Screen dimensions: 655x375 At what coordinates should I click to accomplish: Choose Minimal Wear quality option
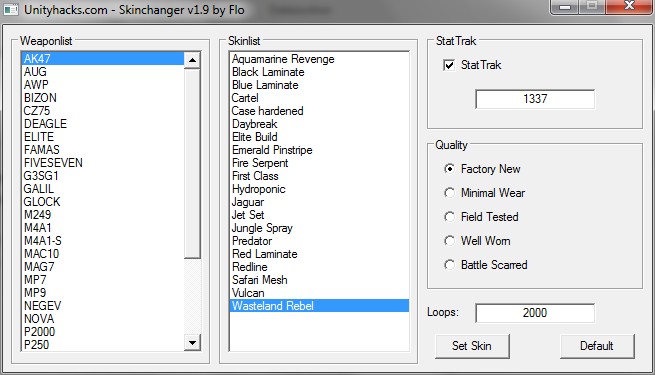449,193
